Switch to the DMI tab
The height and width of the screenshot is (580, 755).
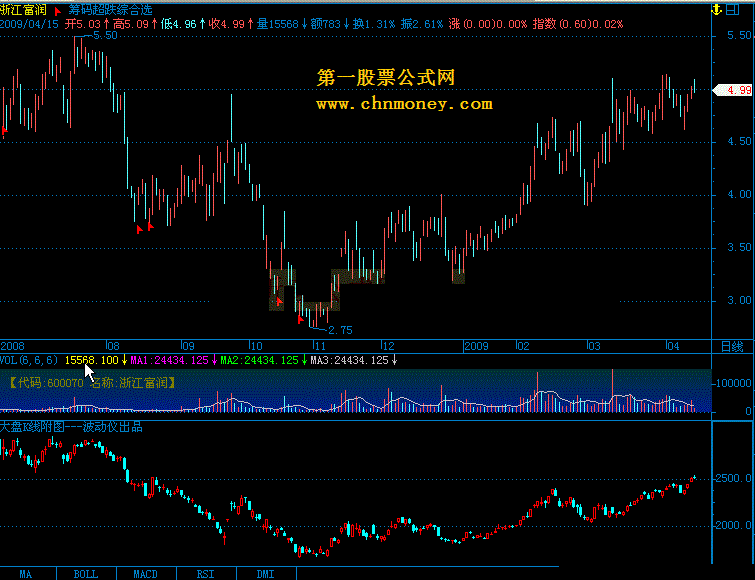tap(266, 574)
